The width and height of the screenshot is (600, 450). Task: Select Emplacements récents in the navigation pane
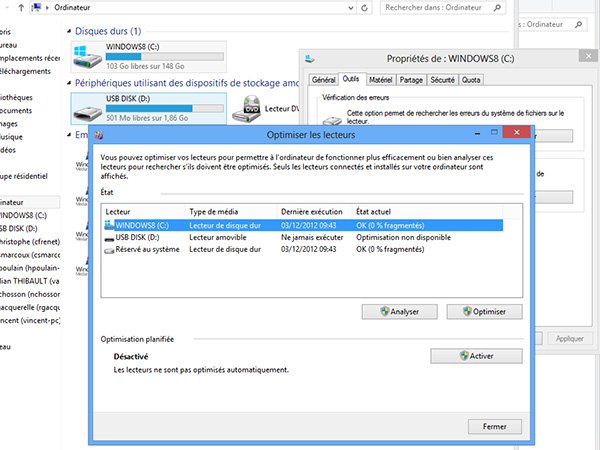click(x=30, y=58)
